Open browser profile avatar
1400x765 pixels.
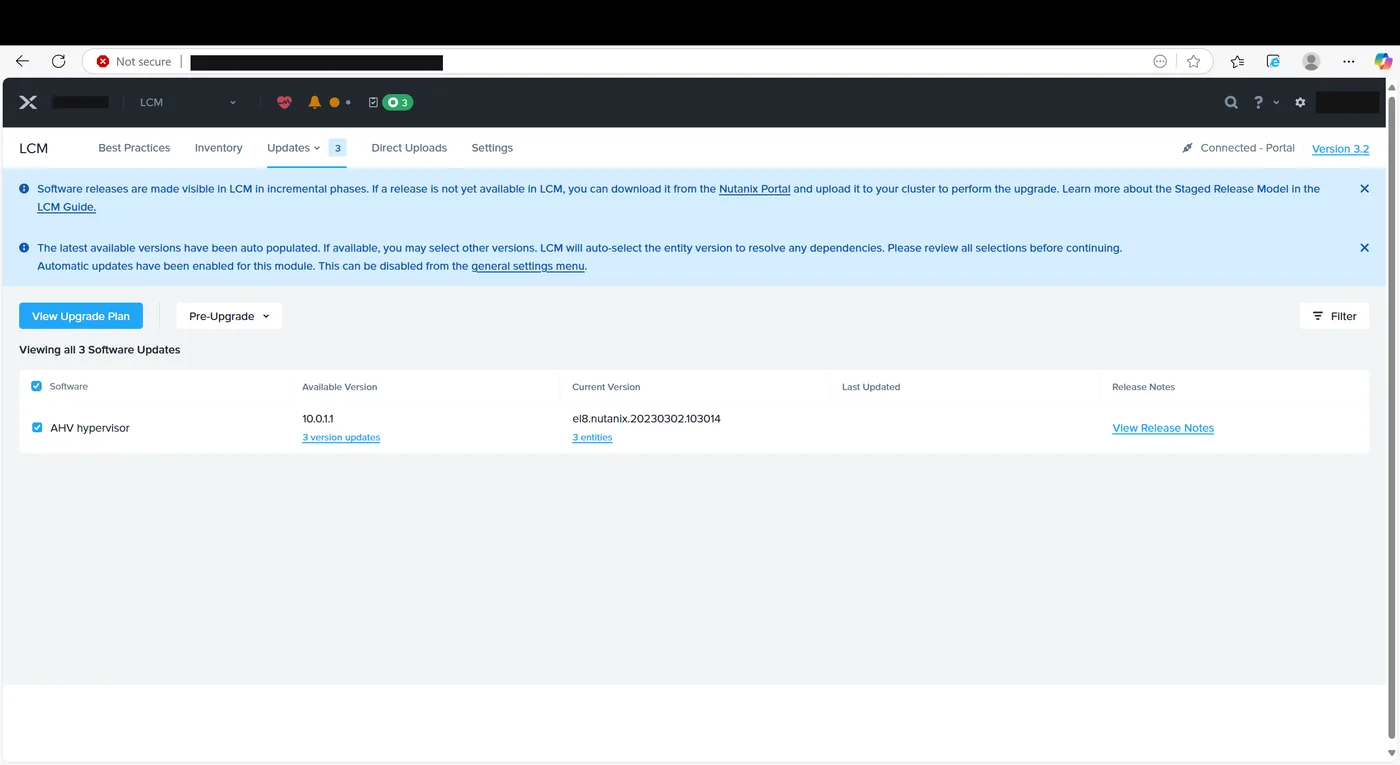[x=1311, y=61]
